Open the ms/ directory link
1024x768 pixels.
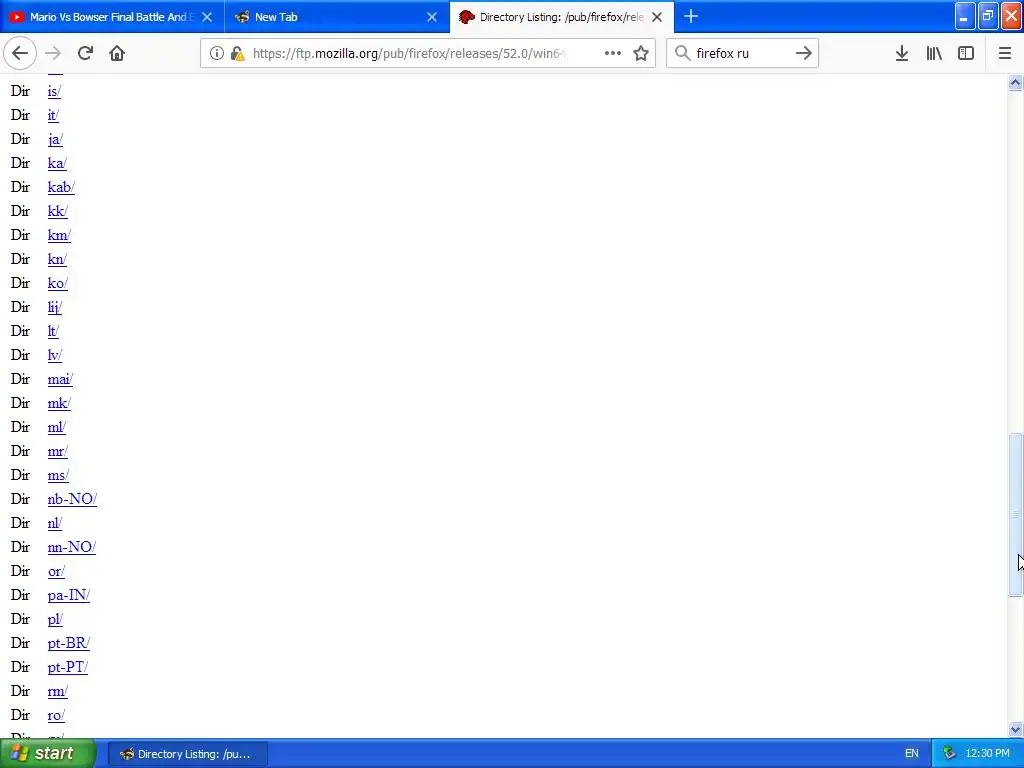[x=58, y=475]
